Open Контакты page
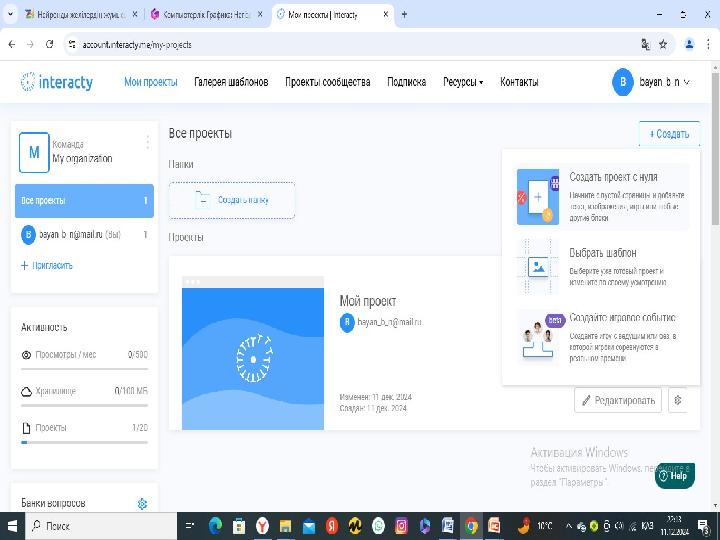Image resolution: width=720 pixels, height=540 pixels. click(519, 82)
